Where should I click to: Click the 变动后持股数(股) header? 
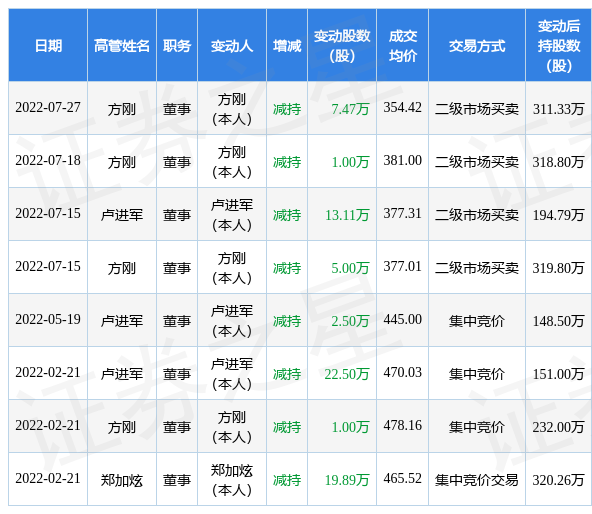click(558, 46)
